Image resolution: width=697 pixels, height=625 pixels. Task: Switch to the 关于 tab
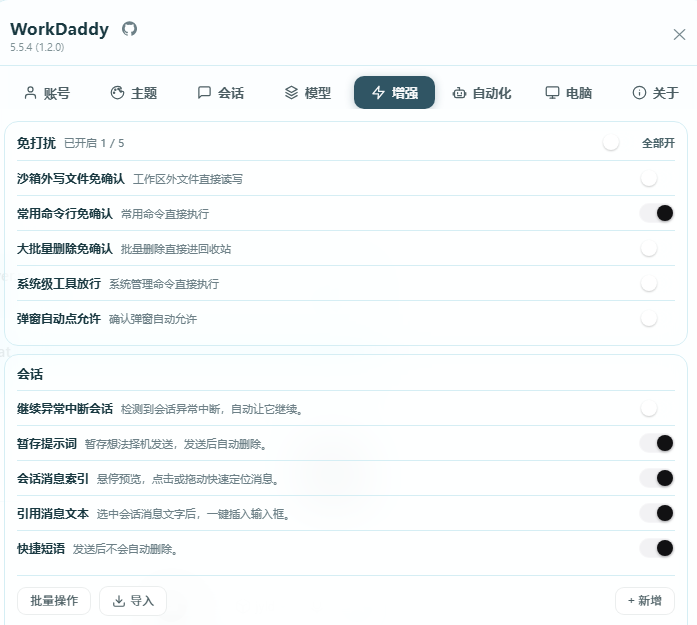click(x=655, y=92)
